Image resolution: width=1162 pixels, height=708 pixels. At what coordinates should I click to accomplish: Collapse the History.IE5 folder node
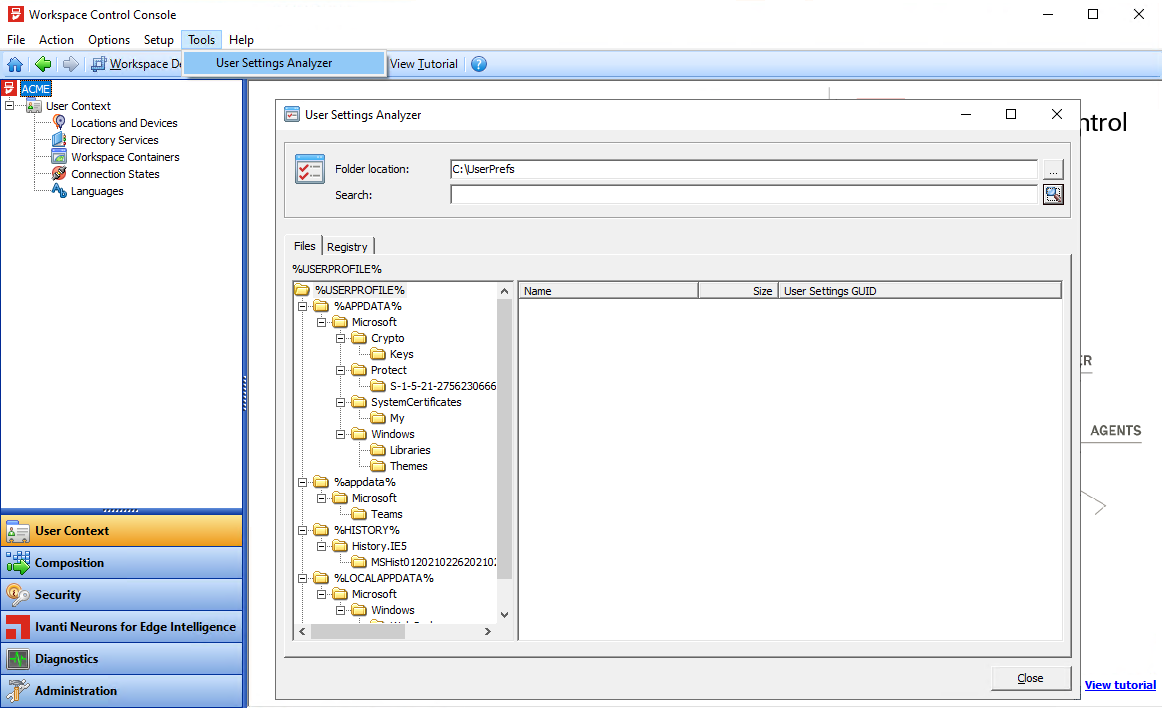tap(322, 546)
